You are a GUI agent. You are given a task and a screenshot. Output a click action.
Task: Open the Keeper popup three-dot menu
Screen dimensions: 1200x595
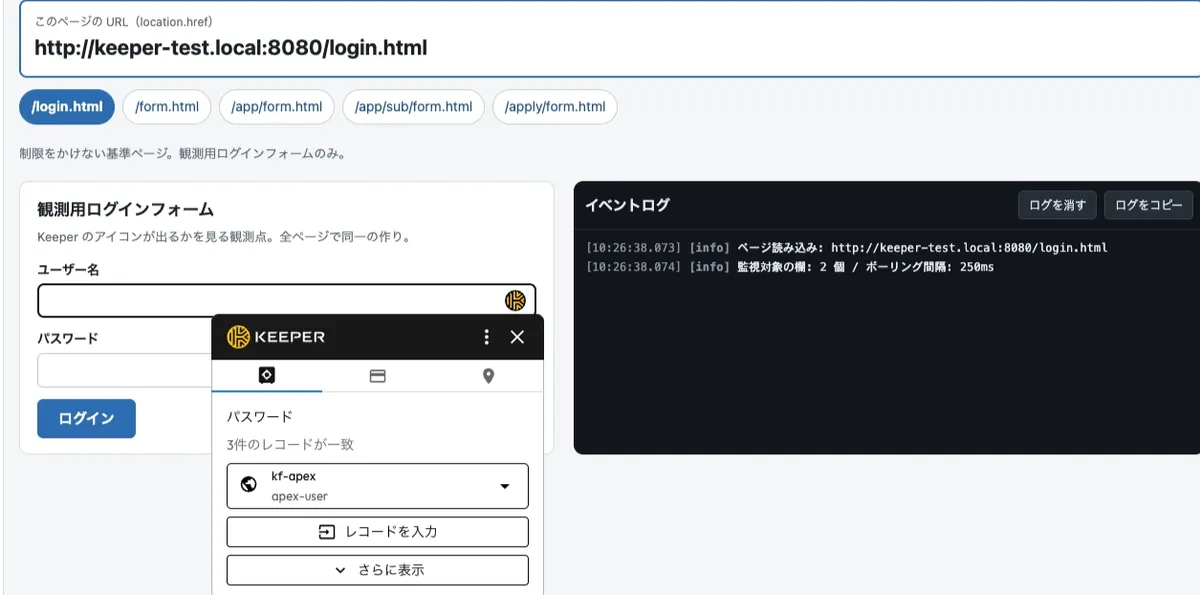[x=487, y=337]
